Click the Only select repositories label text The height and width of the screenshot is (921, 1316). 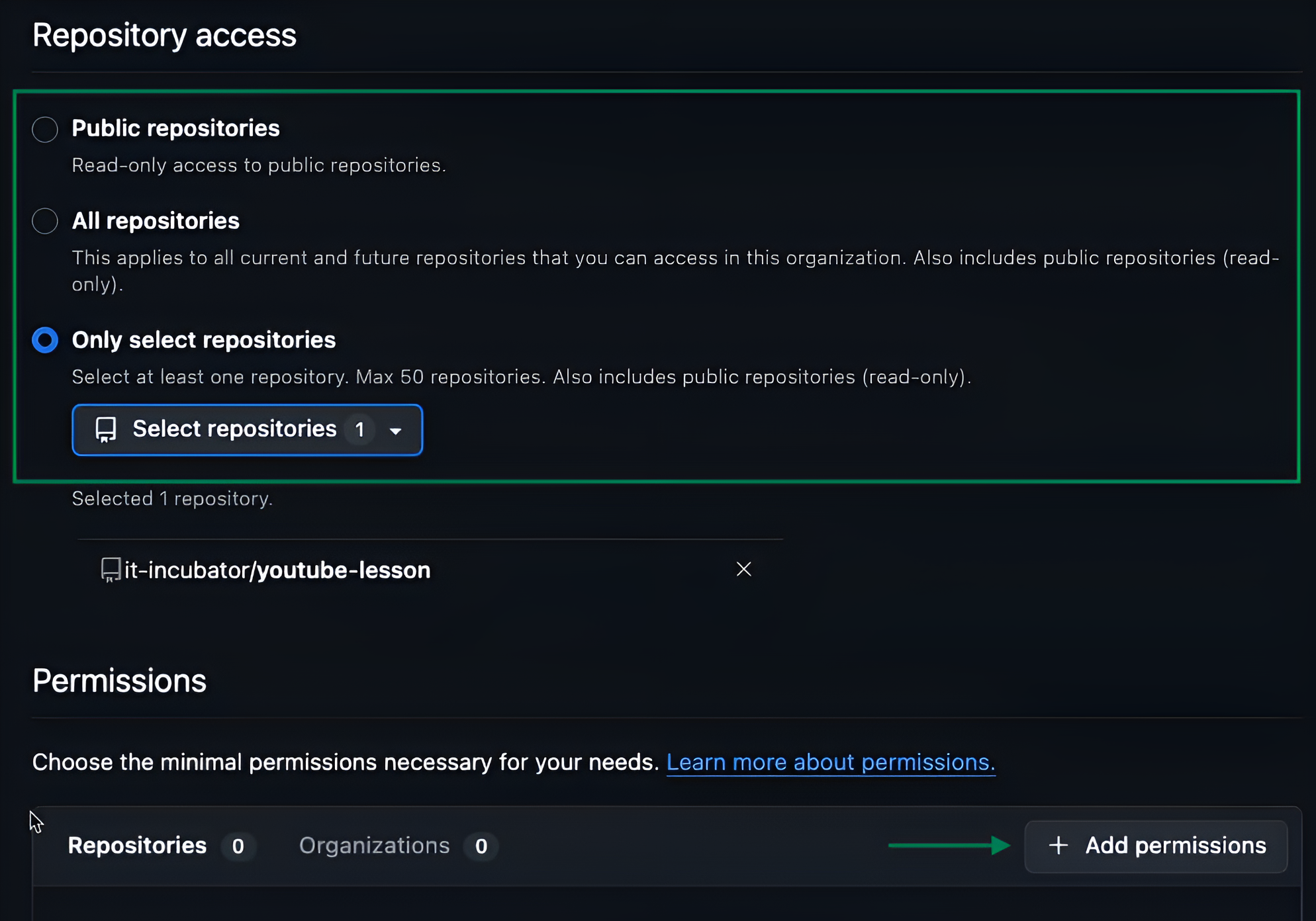coord(203,340)
